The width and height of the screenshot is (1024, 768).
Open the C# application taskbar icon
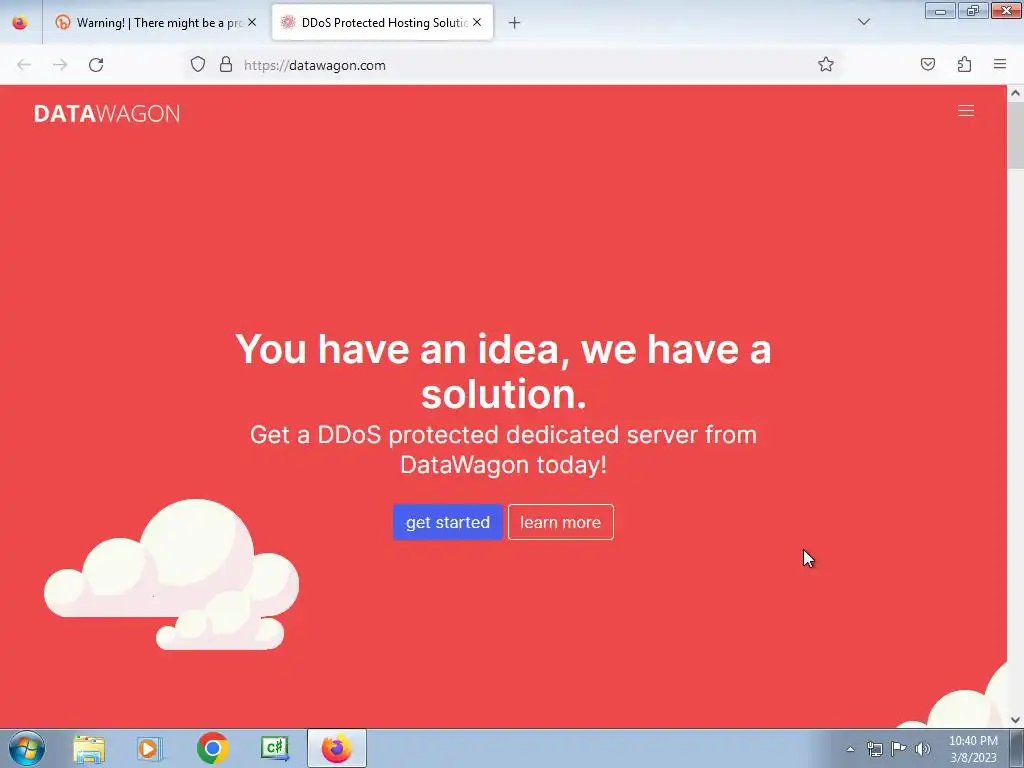point(275,749)
